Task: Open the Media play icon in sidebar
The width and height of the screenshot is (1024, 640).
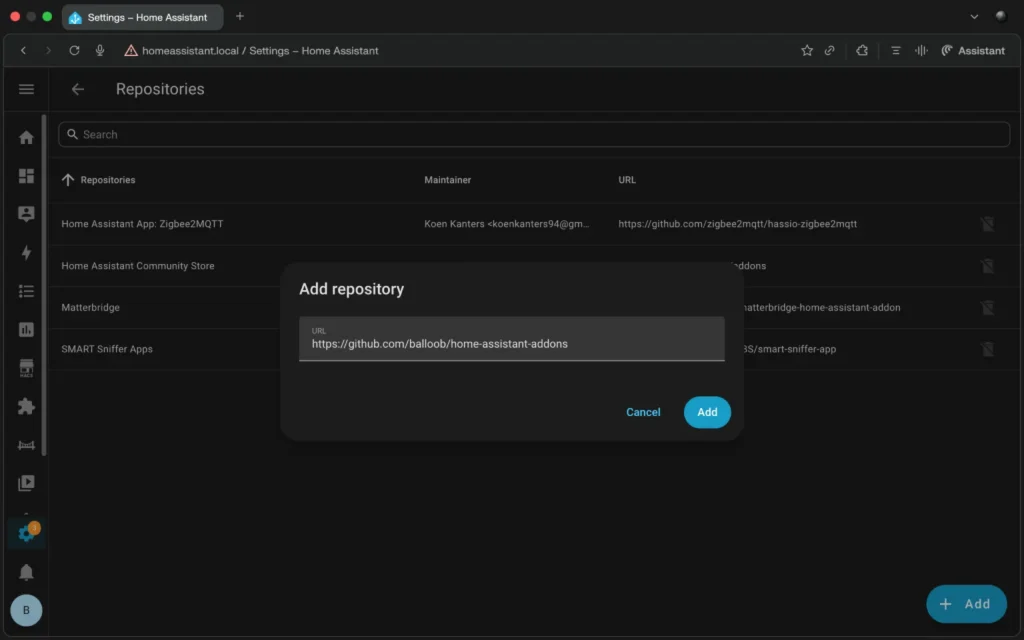Action: 26,483
